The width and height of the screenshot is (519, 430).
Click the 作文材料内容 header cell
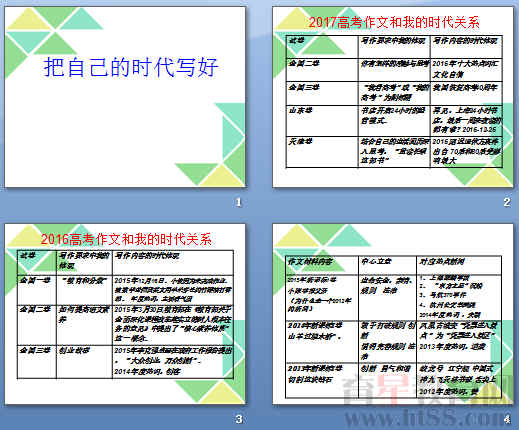(x=322, y=265)
